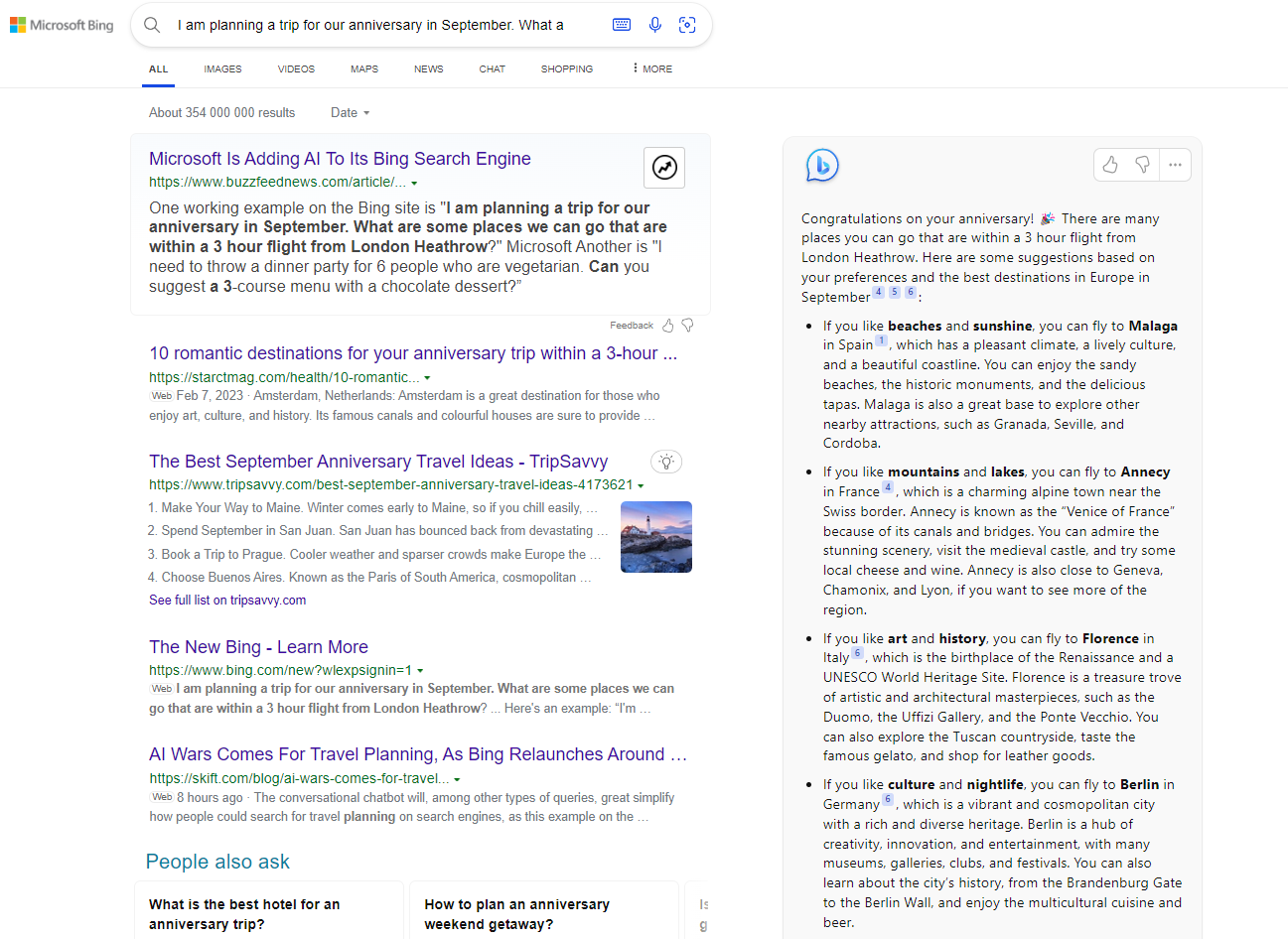
Task: Open 'See full list on tripsavvy.com' link
Action: pyautogui.click(x=227, y=601)
